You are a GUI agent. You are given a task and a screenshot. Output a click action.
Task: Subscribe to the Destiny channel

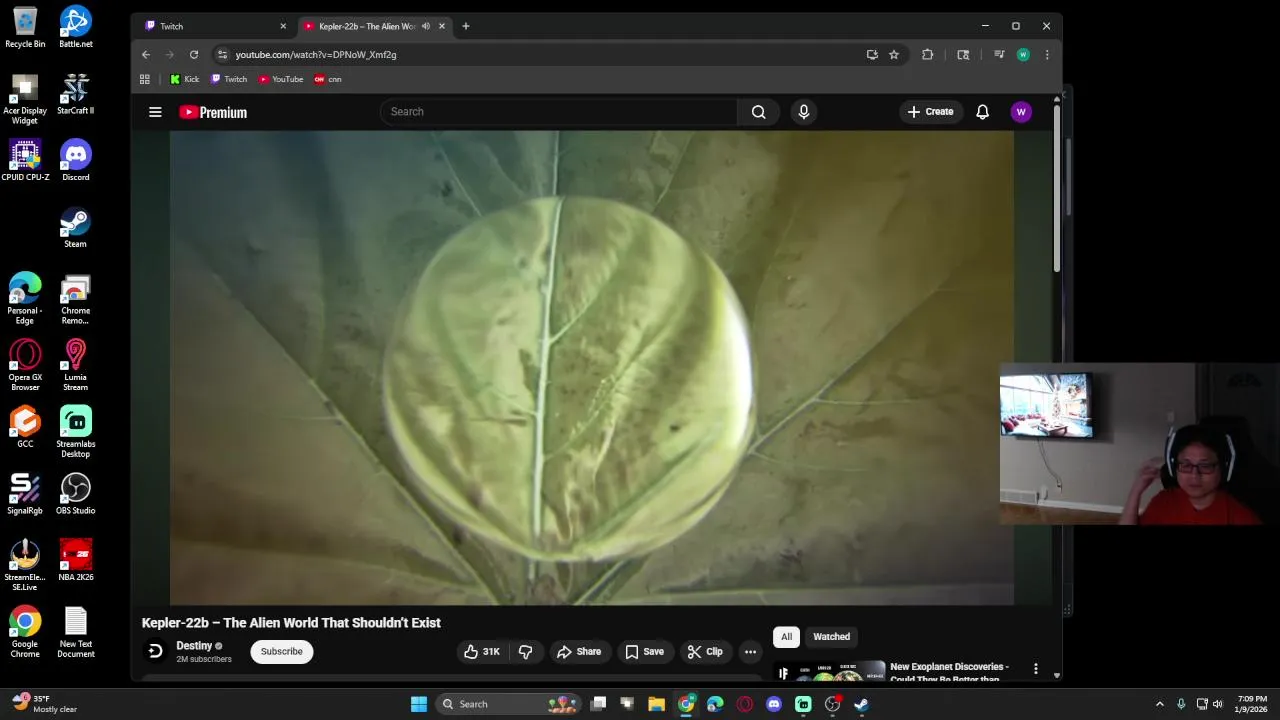[x=281, y=651]
